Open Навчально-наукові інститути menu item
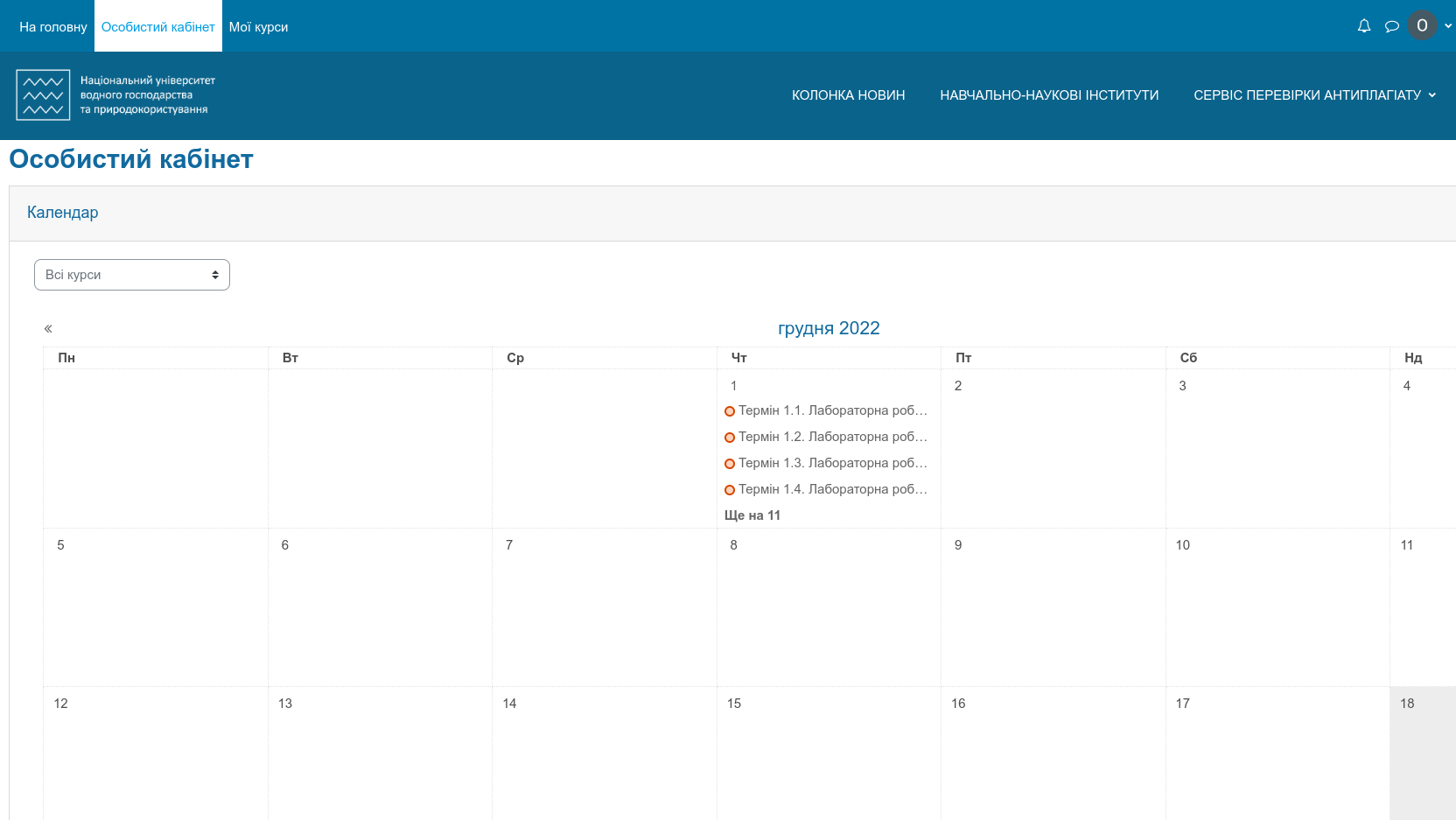The width and height of the screenshot is (1456, 820). coord(1049,95)
